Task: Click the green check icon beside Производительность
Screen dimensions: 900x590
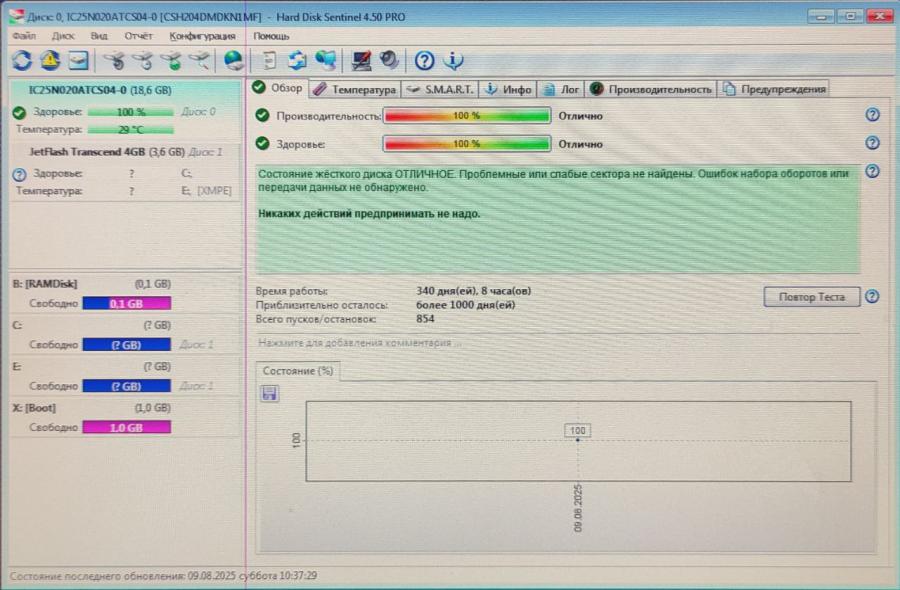Action: [x=262, y=115]
